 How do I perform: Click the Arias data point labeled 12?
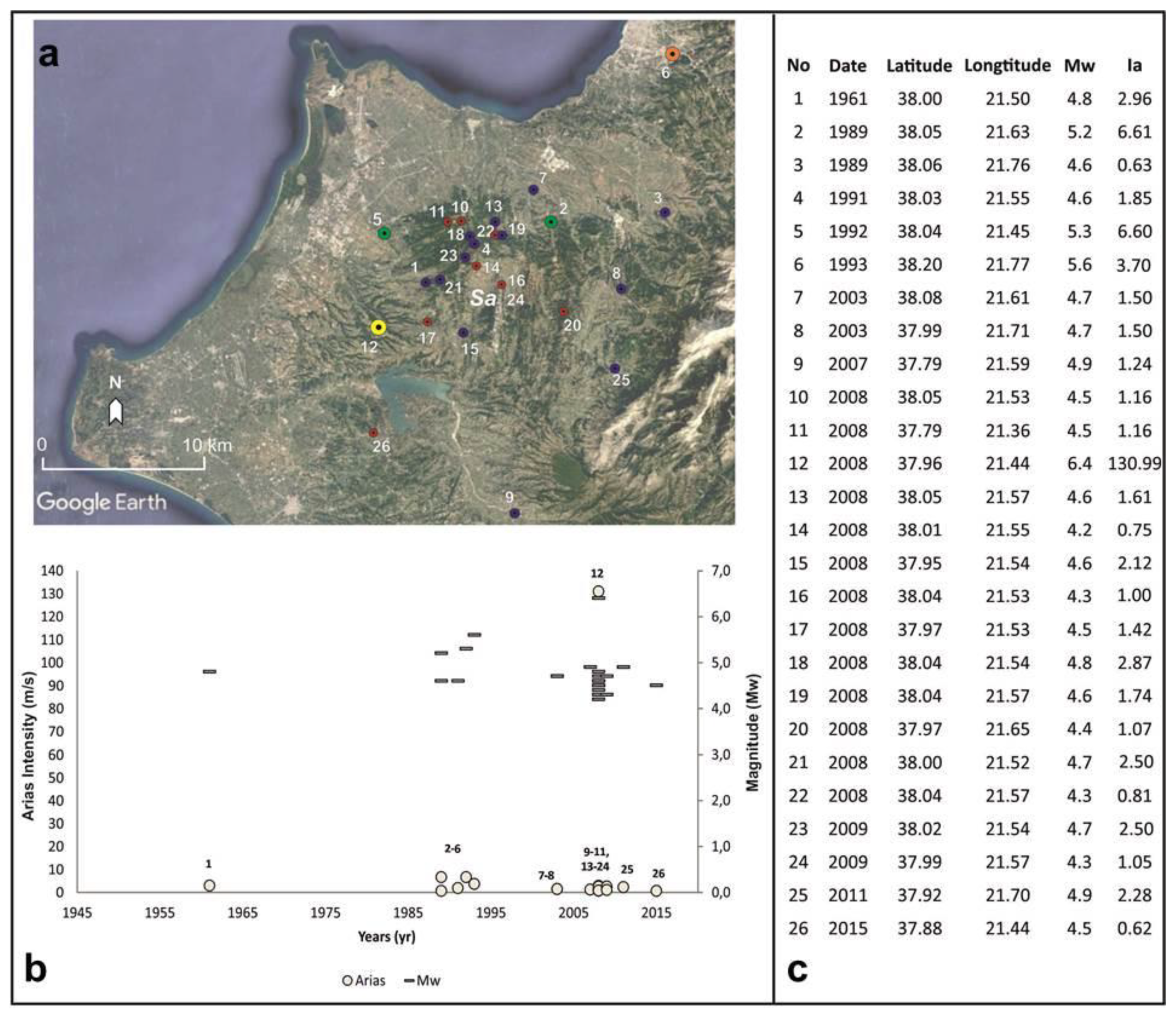[x=598, y=592]
